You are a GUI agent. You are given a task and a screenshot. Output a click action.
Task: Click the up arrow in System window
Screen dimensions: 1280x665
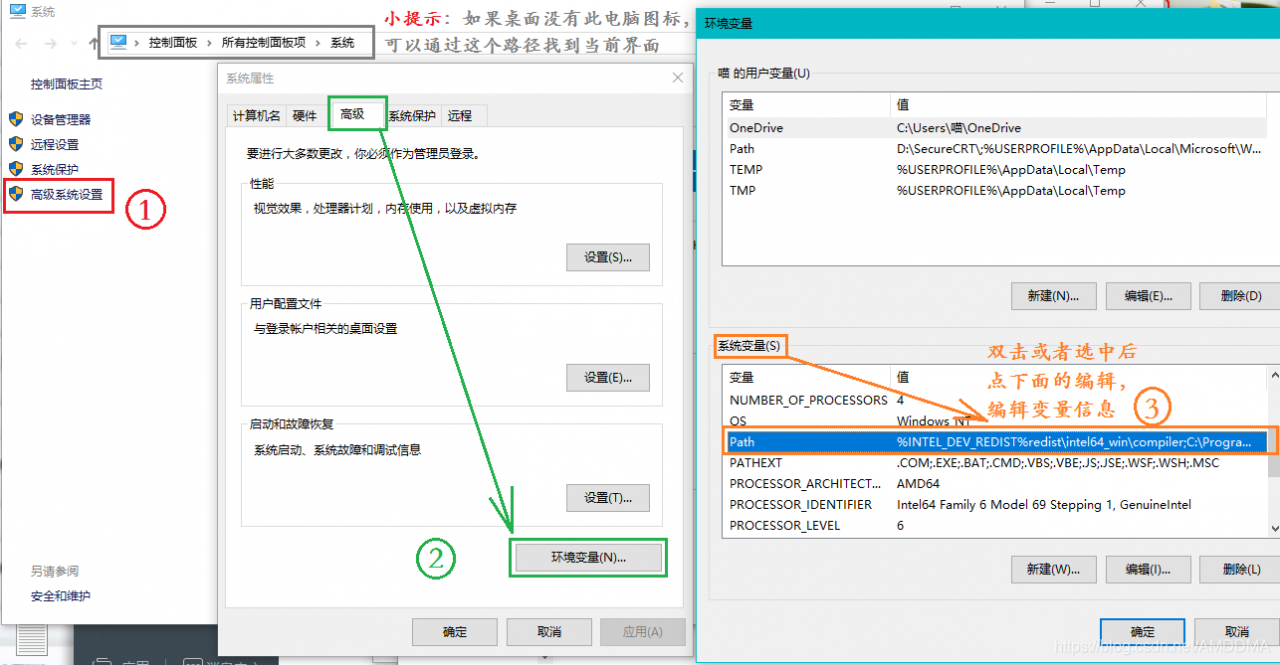(x=93, y=43)
